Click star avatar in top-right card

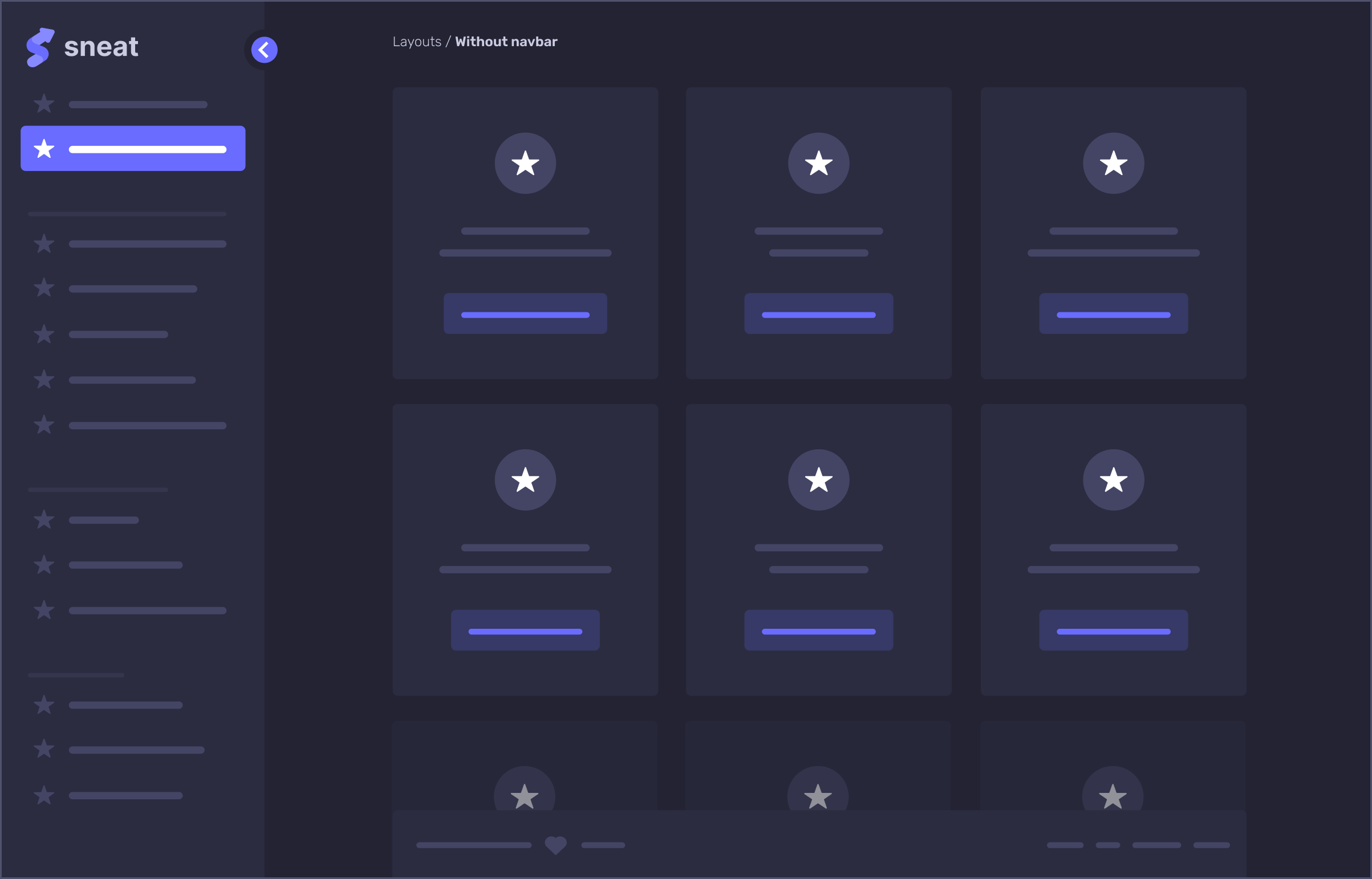point(1113,164)
